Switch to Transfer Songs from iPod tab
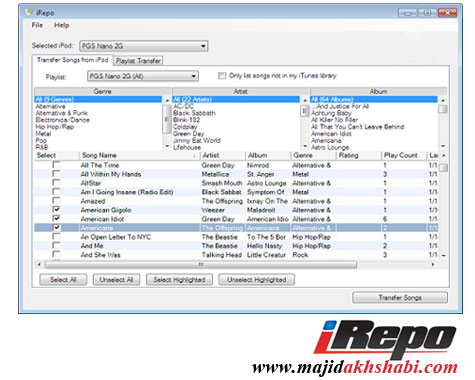Image resolution: width=475 pixels, height=380 pixels. [73, 60]
